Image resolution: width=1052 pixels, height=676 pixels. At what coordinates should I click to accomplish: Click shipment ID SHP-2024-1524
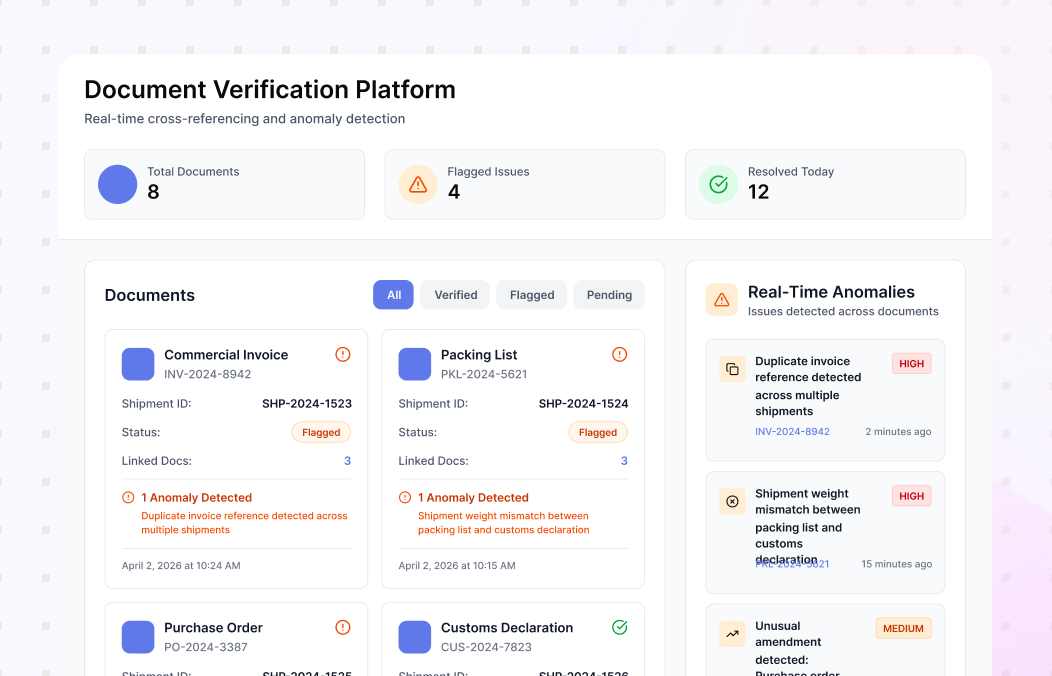pos(584,404)
